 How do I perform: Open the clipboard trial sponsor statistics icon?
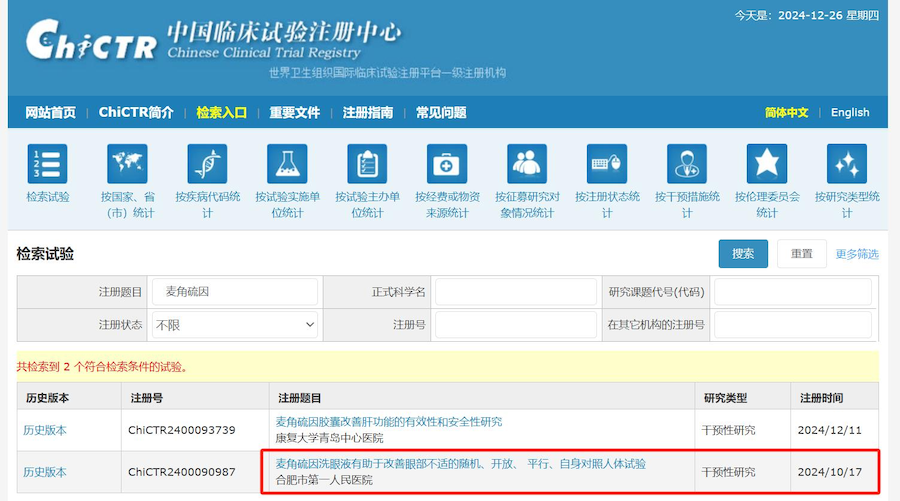click(x=367, y=164)
